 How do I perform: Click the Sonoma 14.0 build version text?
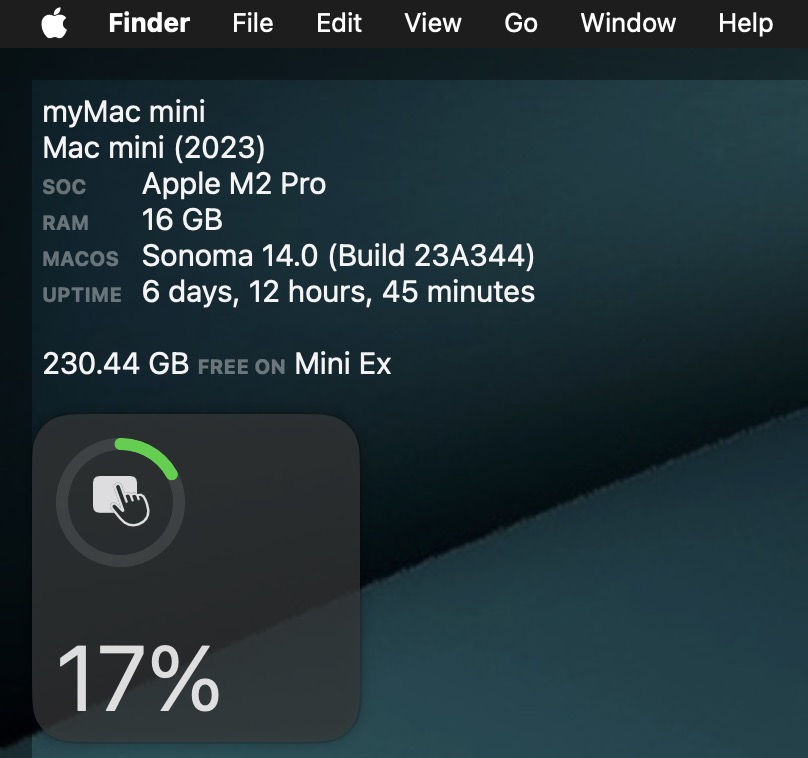[x=338, y=256]
